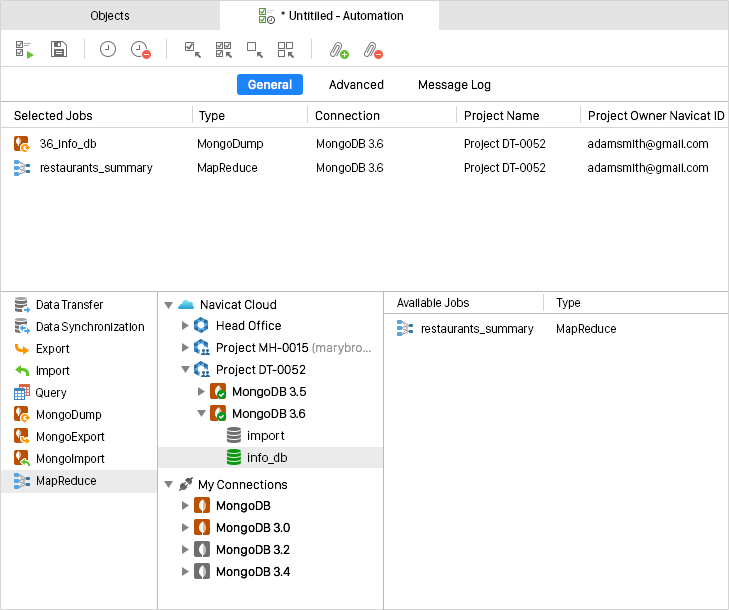
Task: Select the MongoDB 3.4 connection label
Action: (252, 571)
